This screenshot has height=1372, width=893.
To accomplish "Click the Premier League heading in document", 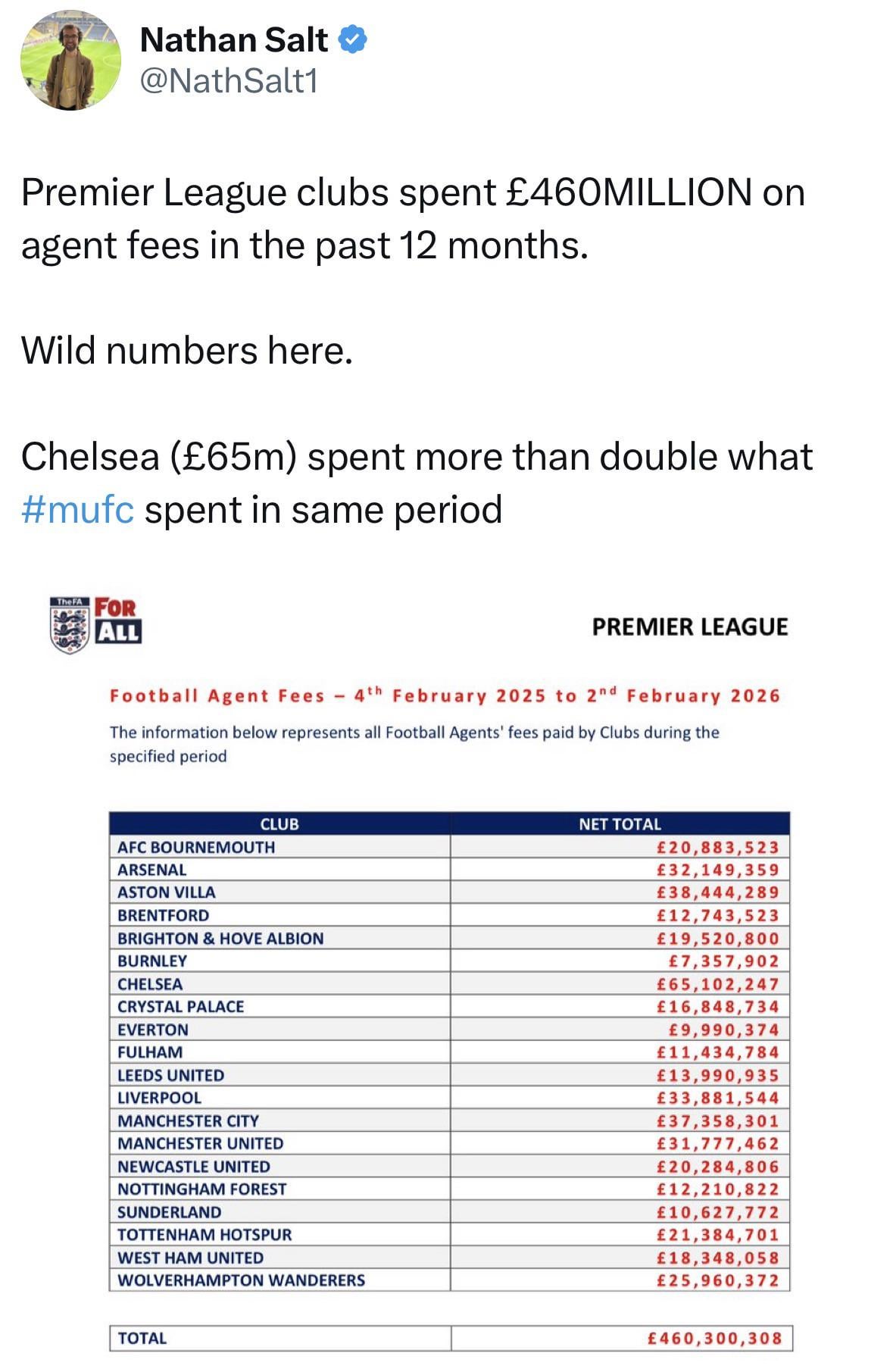I will point(689,627).
